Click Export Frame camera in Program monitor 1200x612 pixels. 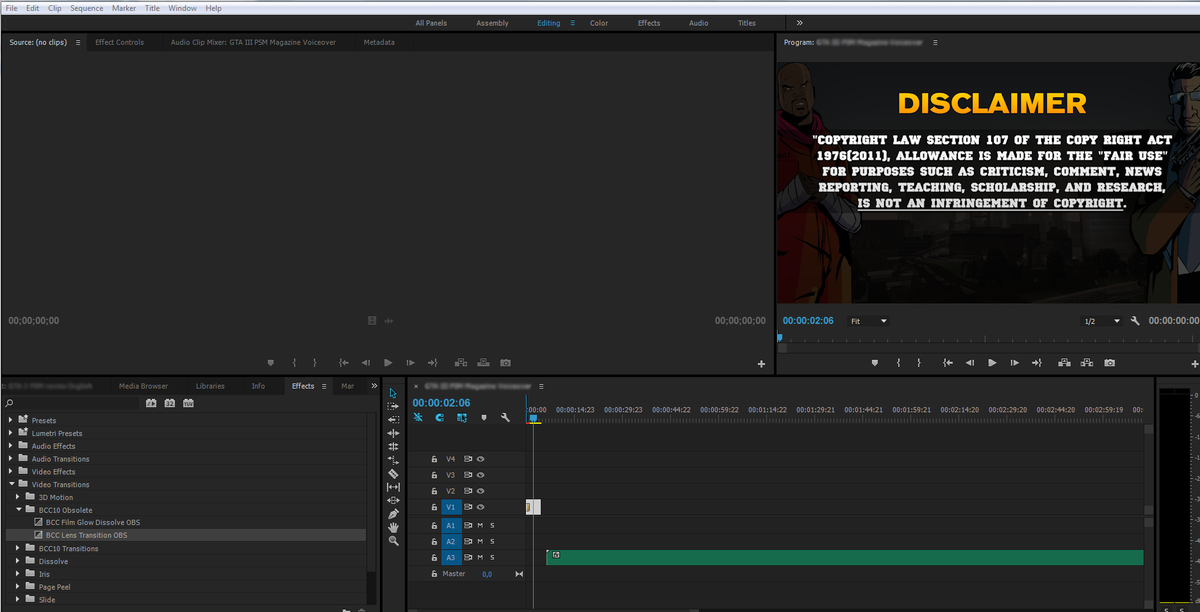(x=1109, y=362)
